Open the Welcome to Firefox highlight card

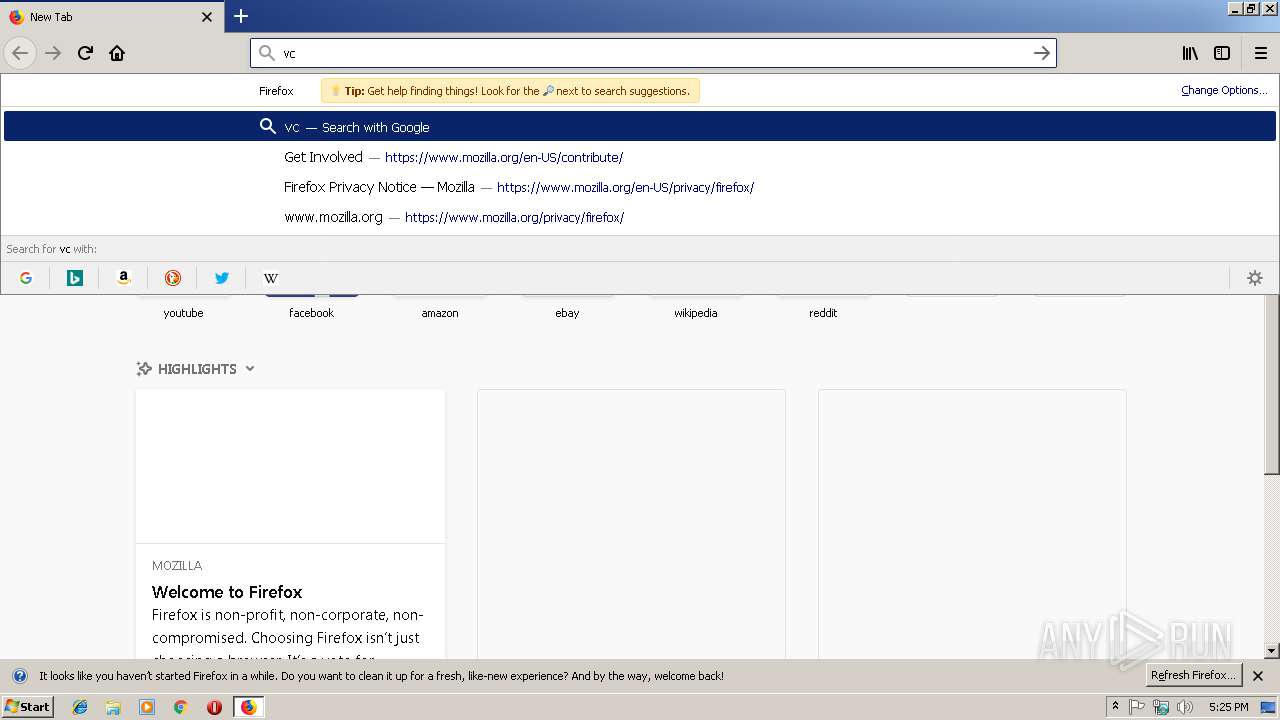[x=290, y=524]
